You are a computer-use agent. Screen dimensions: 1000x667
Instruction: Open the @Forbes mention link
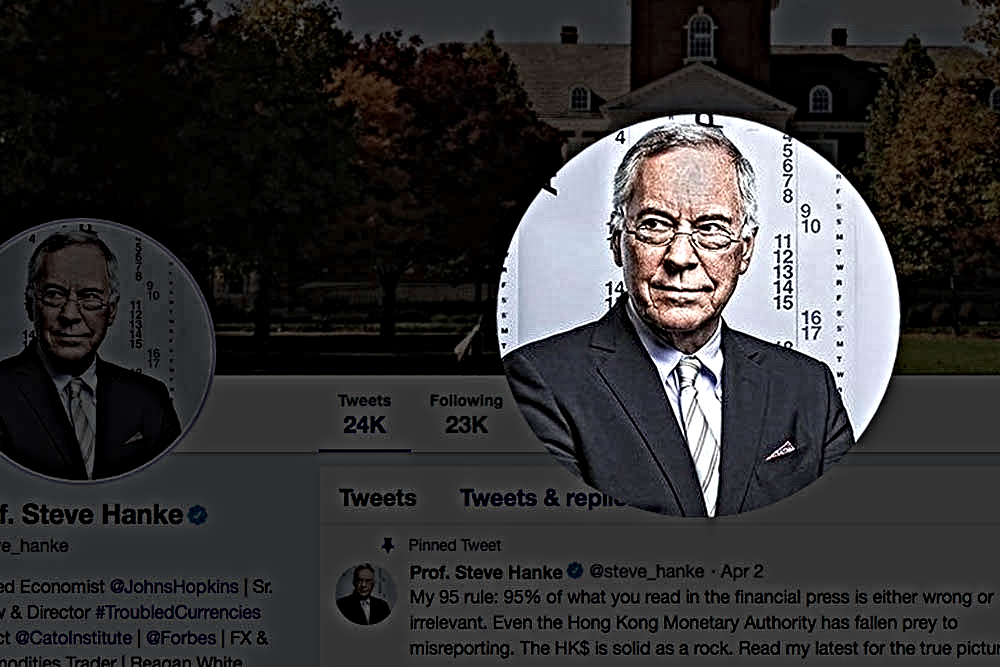(181, 638)
